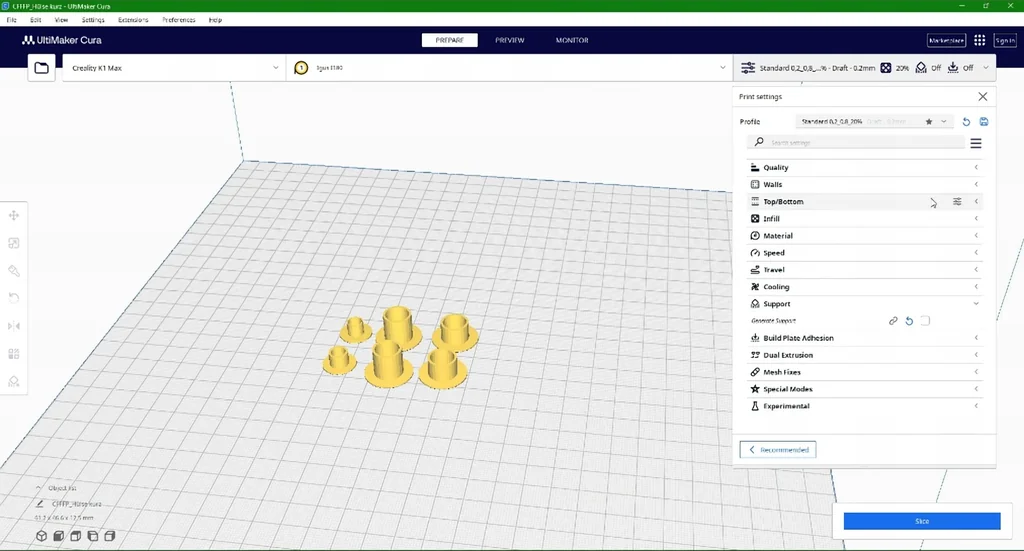Click the blue Slice button
The height and width of the screenshot is (551, 1024).
[921, 521]
